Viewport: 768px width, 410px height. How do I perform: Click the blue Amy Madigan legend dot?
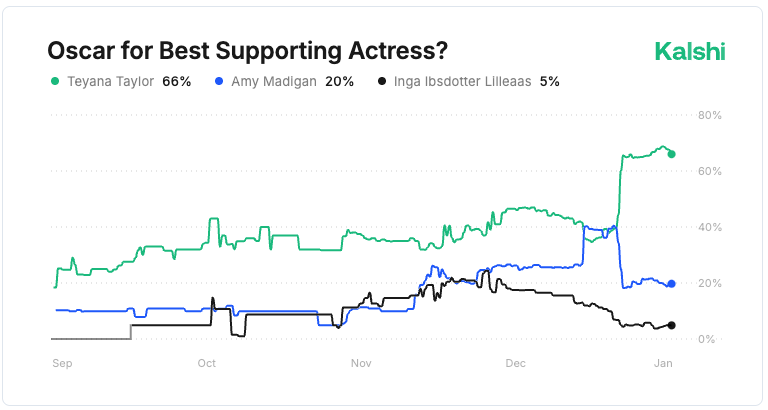(x=217, y=81)
